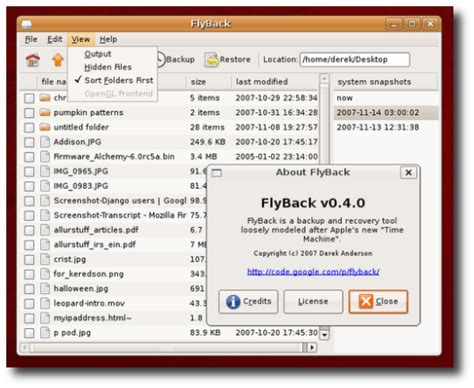The image size is (474, 388).
Task: Click the halloween.jpg file icon
Action: coord(45,288)
